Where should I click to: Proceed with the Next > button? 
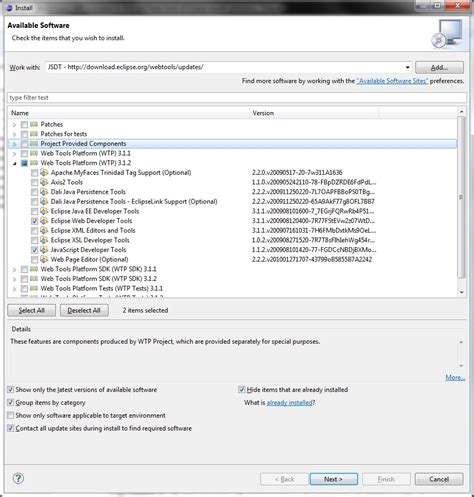tap(333, 479)
